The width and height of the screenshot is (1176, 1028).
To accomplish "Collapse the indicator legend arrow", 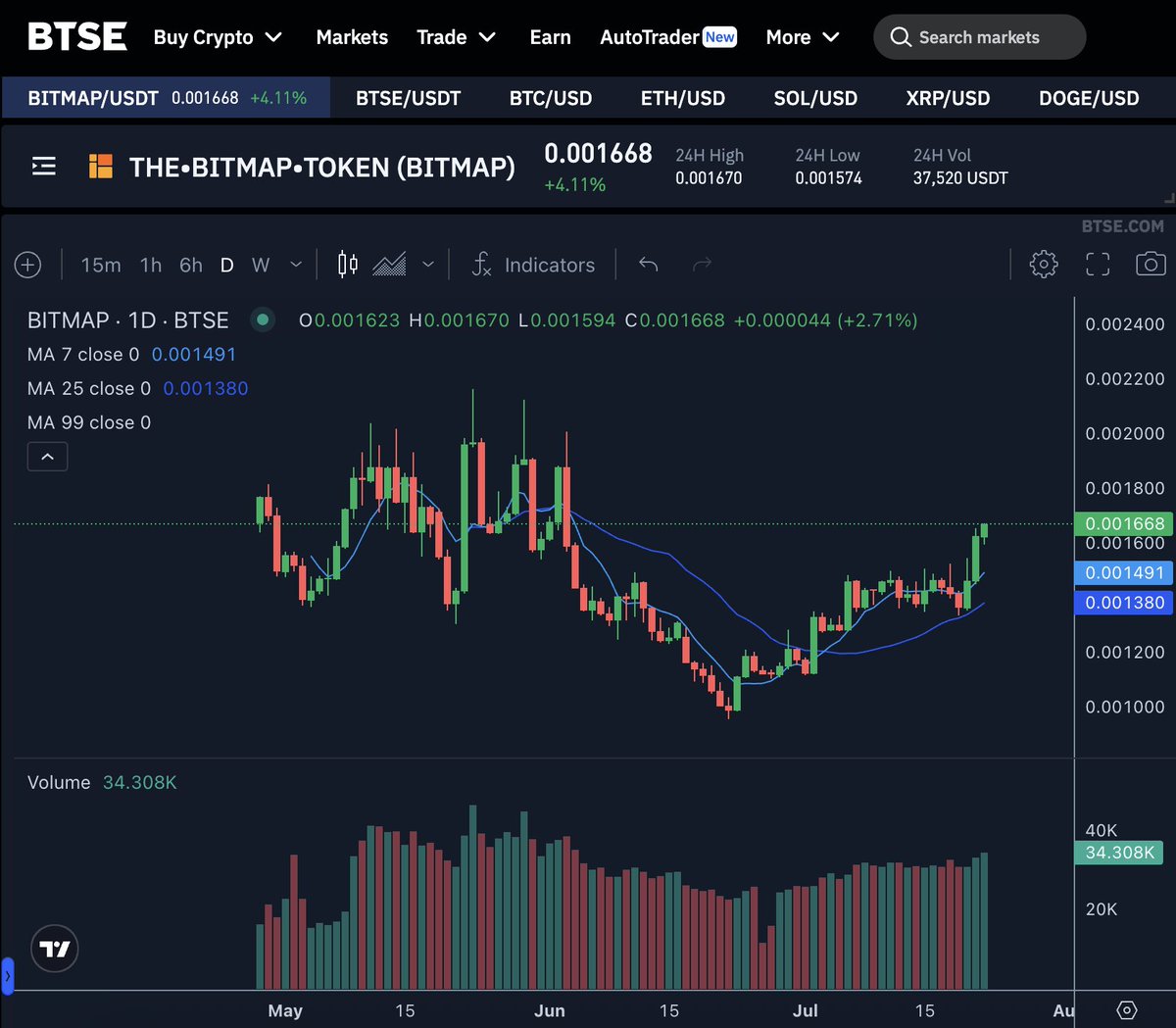I will pos(47,456).
